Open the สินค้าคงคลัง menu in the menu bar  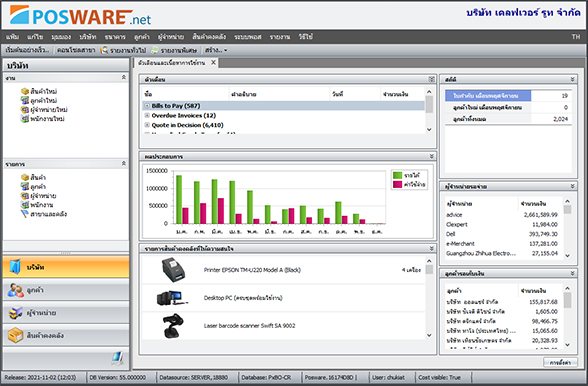click(209, 37)
